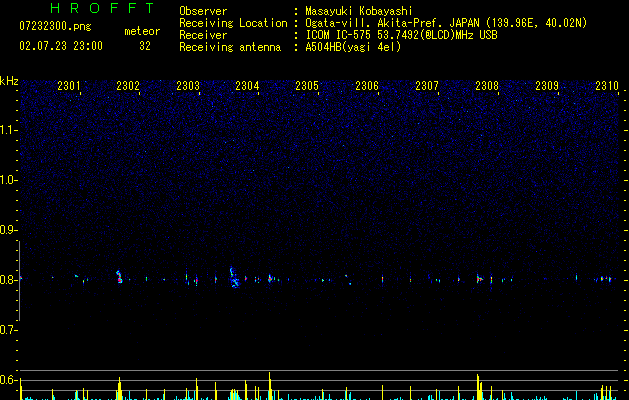Click the 2304 time marker
Image resolution: width=629 pixels, height=400 pixels.
click(247, 86)
